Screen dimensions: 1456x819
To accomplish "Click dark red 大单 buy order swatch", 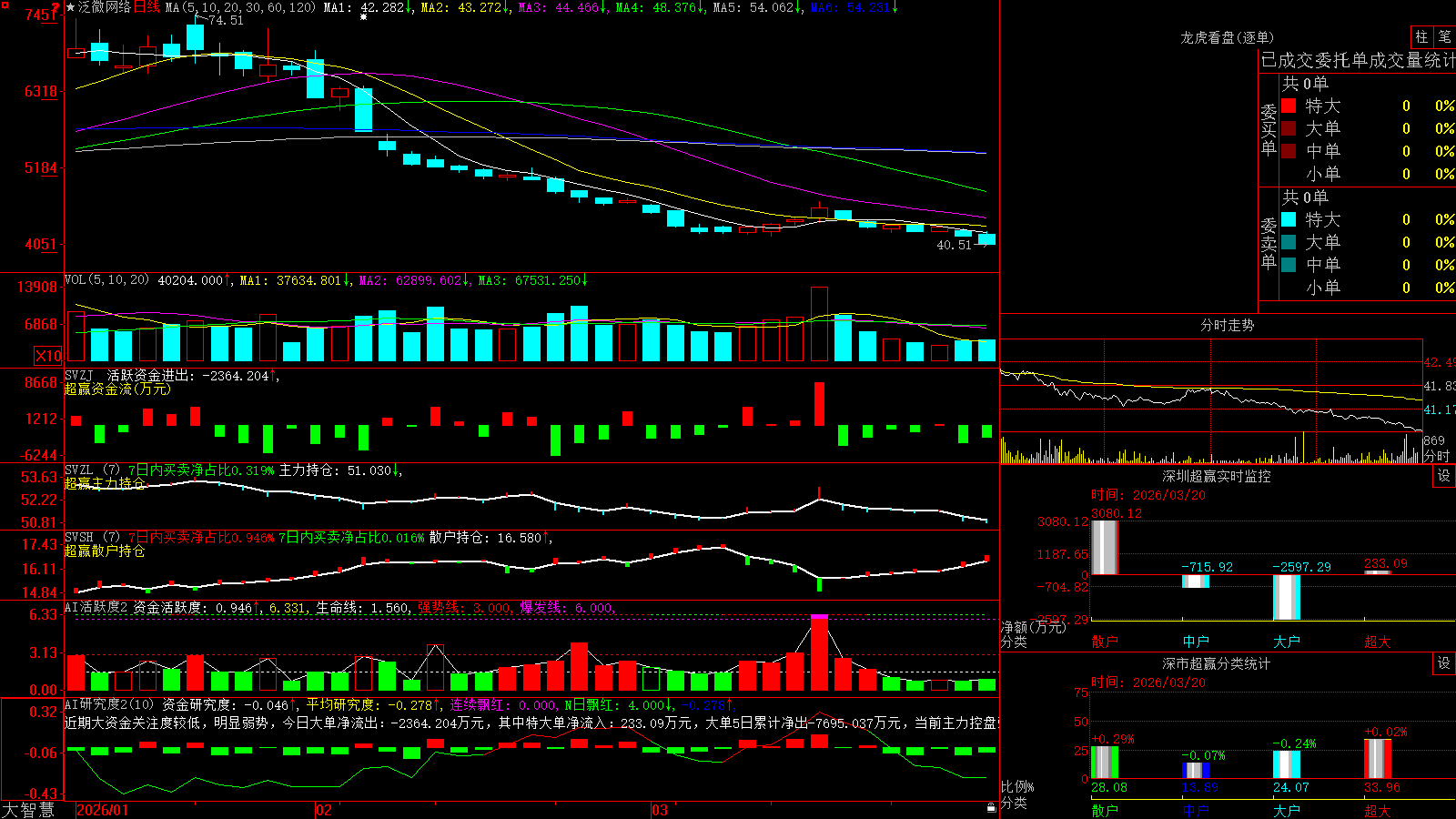I will tap(1289, 128).
